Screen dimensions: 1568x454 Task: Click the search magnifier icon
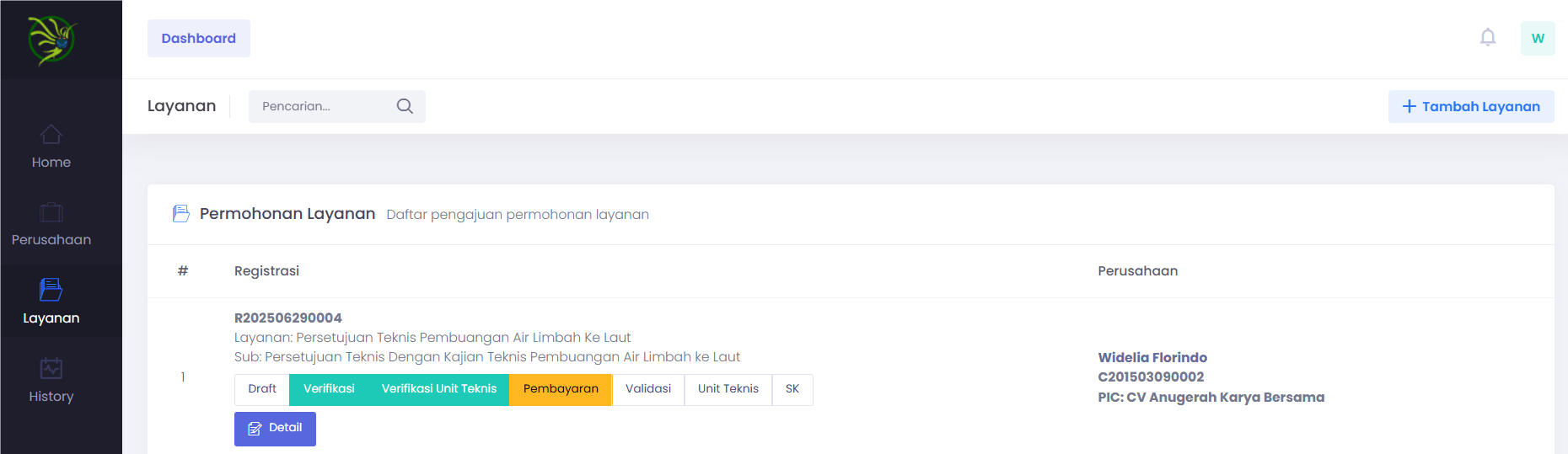point(405,106)
